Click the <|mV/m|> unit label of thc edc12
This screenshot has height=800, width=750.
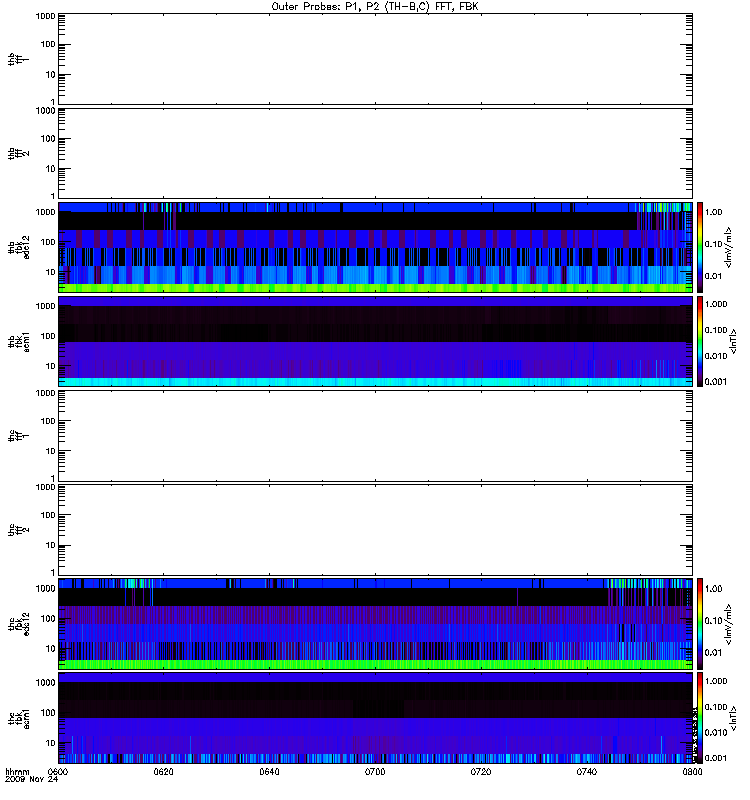[x=729, y=624]
